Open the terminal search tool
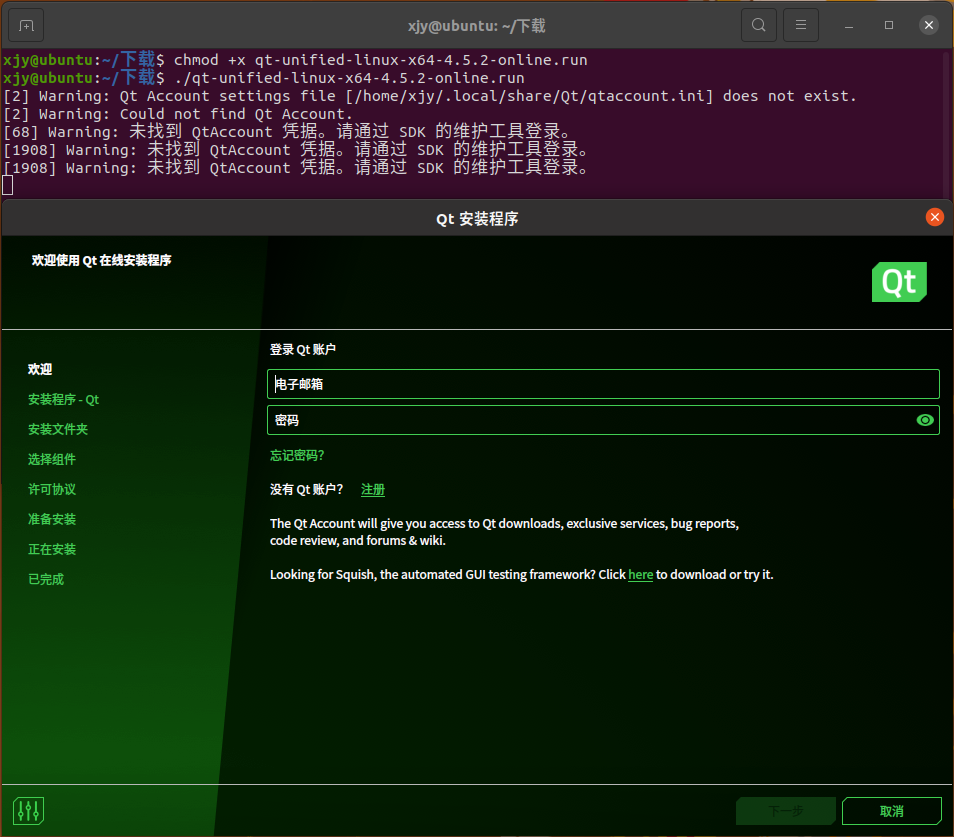954x837 pixels. tap(758, 25)
